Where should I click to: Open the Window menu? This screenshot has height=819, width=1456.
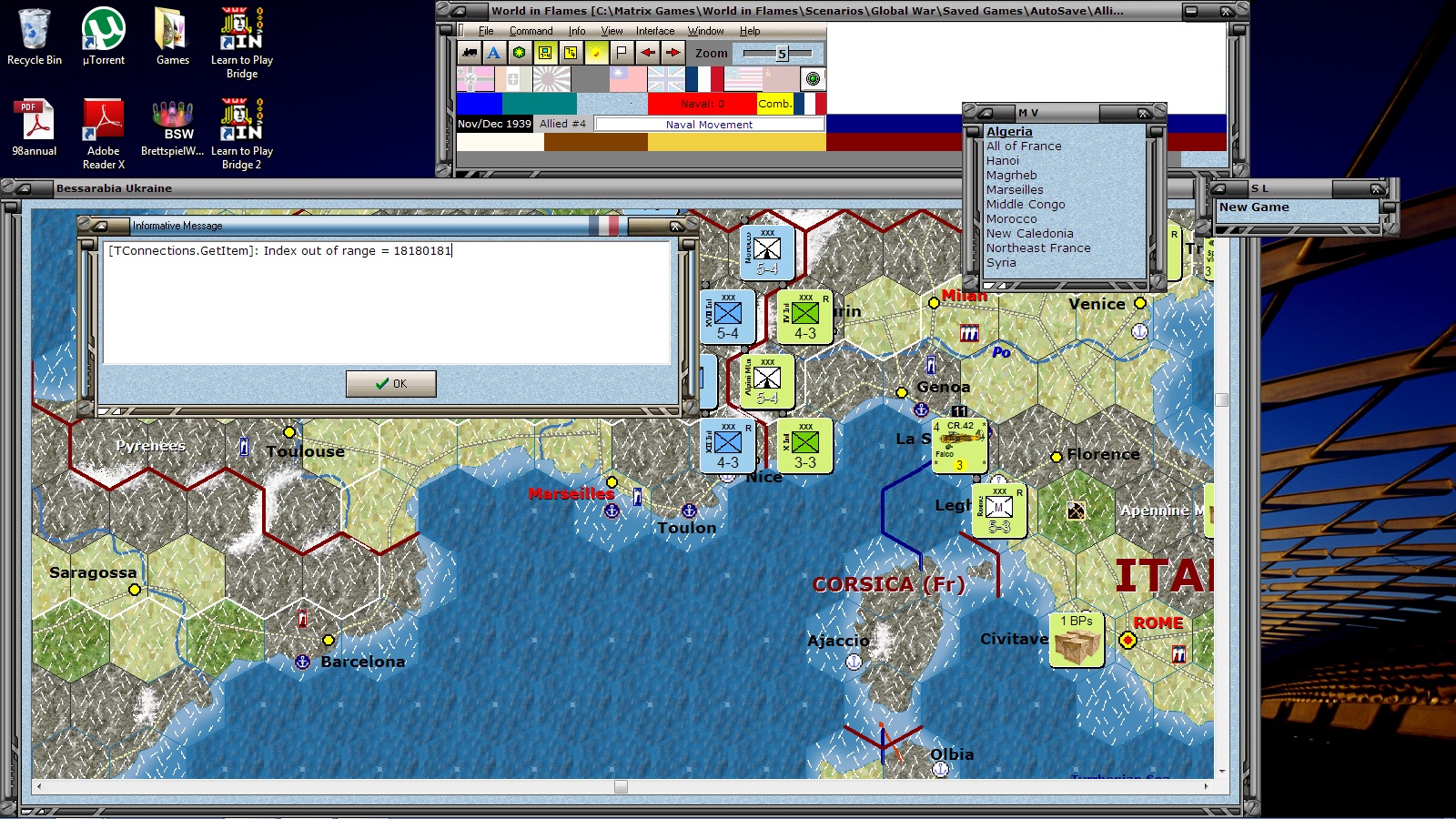[x=705, y=31]
